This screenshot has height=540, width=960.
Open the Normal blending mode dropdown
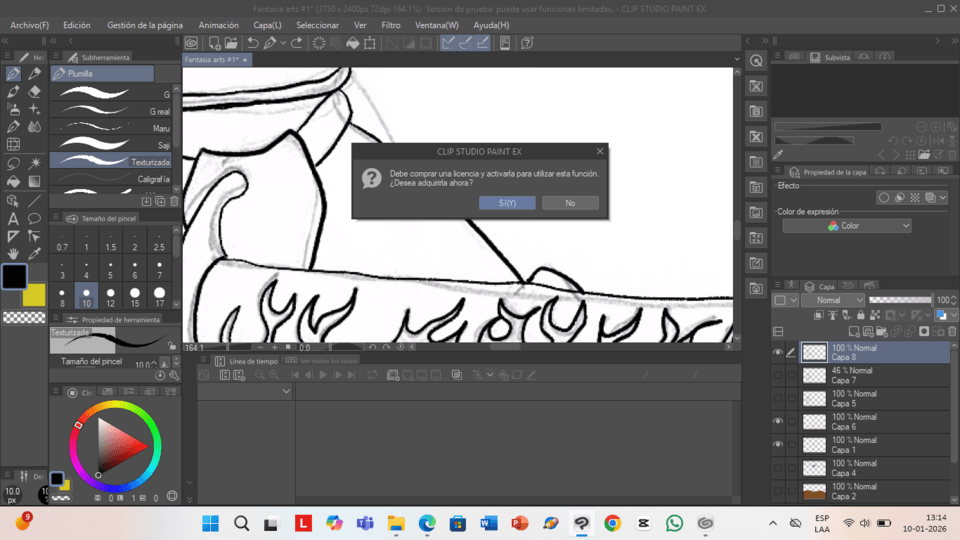[833, 300]
